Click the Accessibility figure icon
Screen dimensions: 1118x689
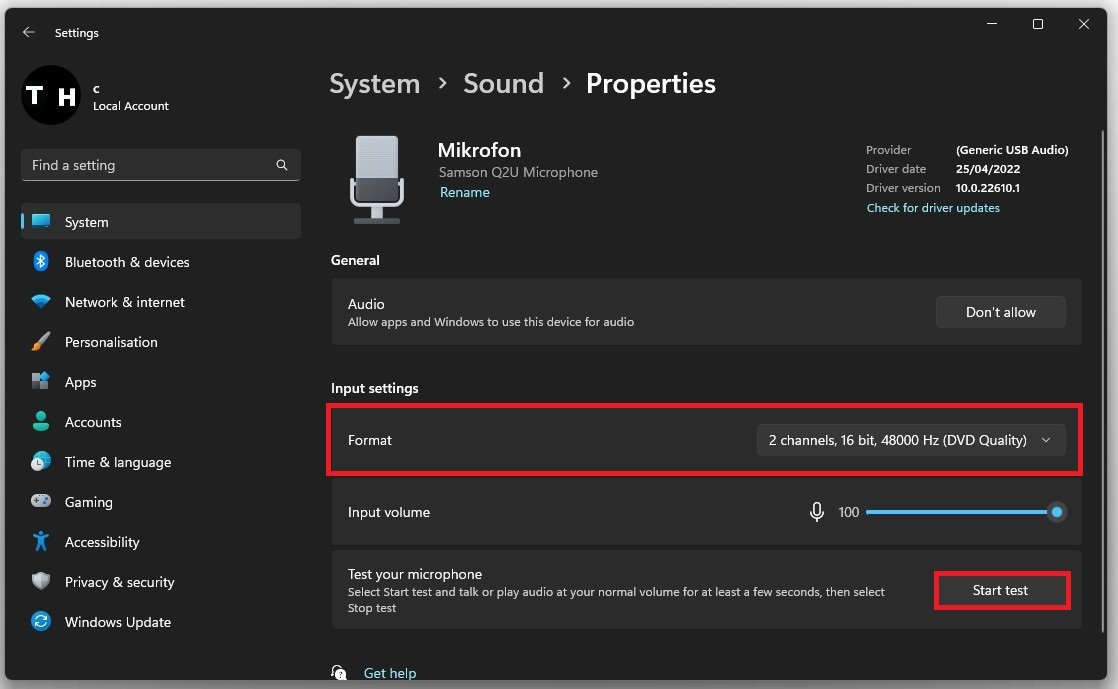41,542
